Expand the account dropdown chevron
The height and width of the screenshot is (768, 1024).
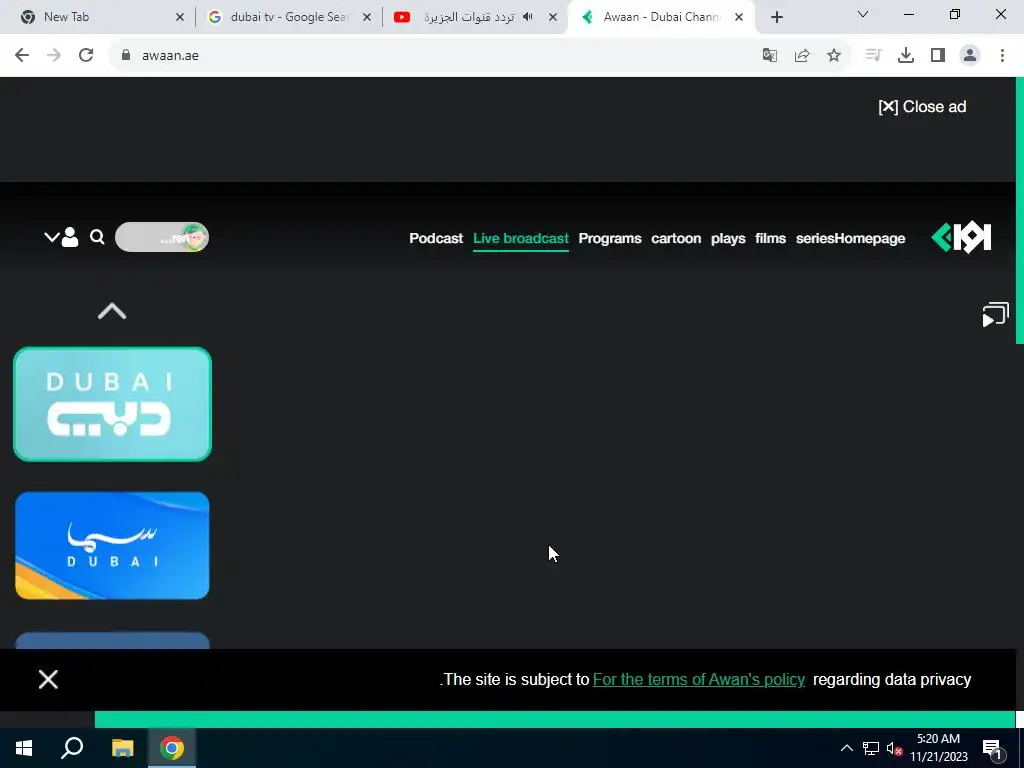pos(52,236)
